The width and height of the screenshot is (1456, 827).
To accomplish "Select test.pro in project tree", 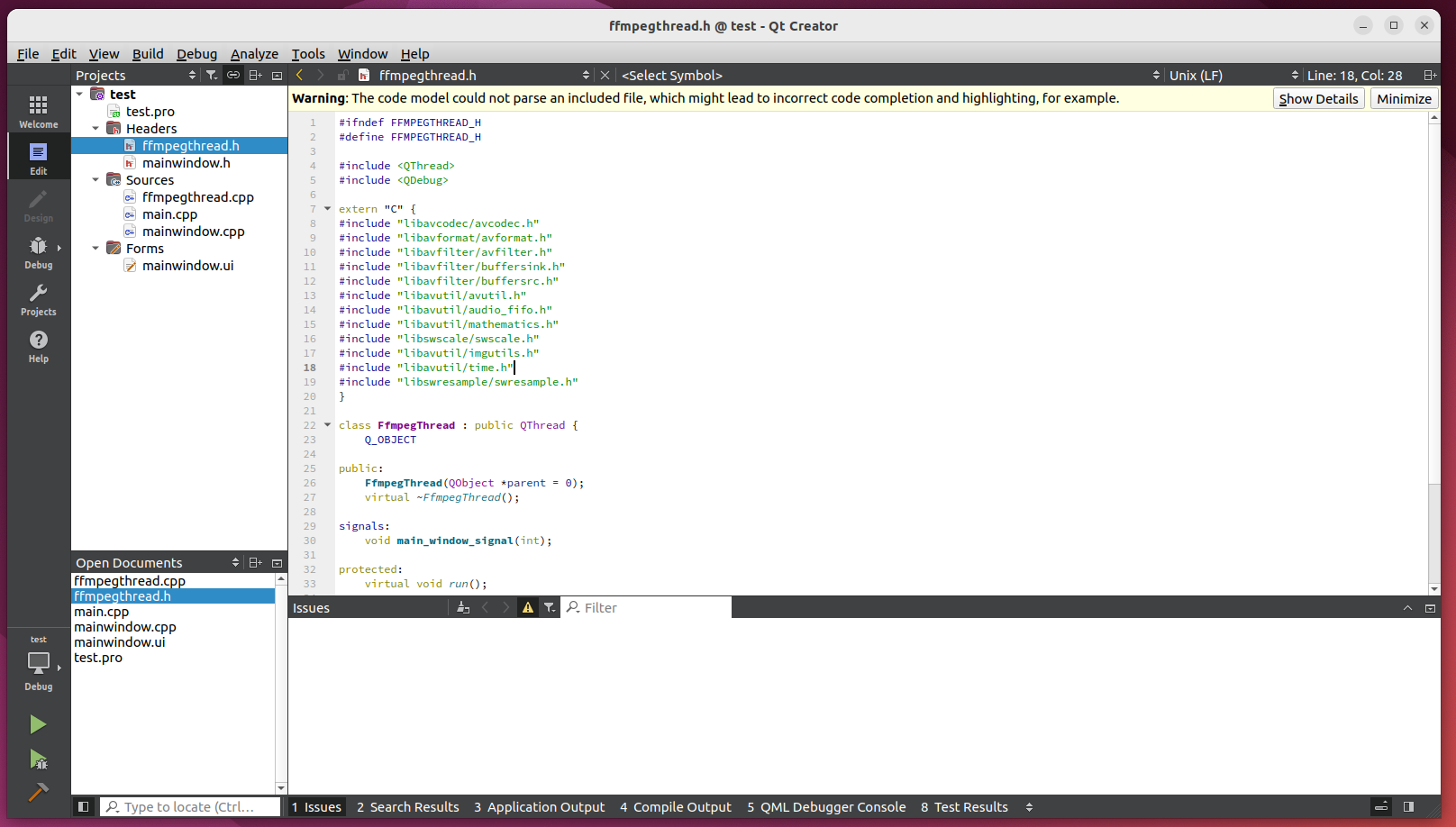I will pyautogui.click(x=150, y=112).
